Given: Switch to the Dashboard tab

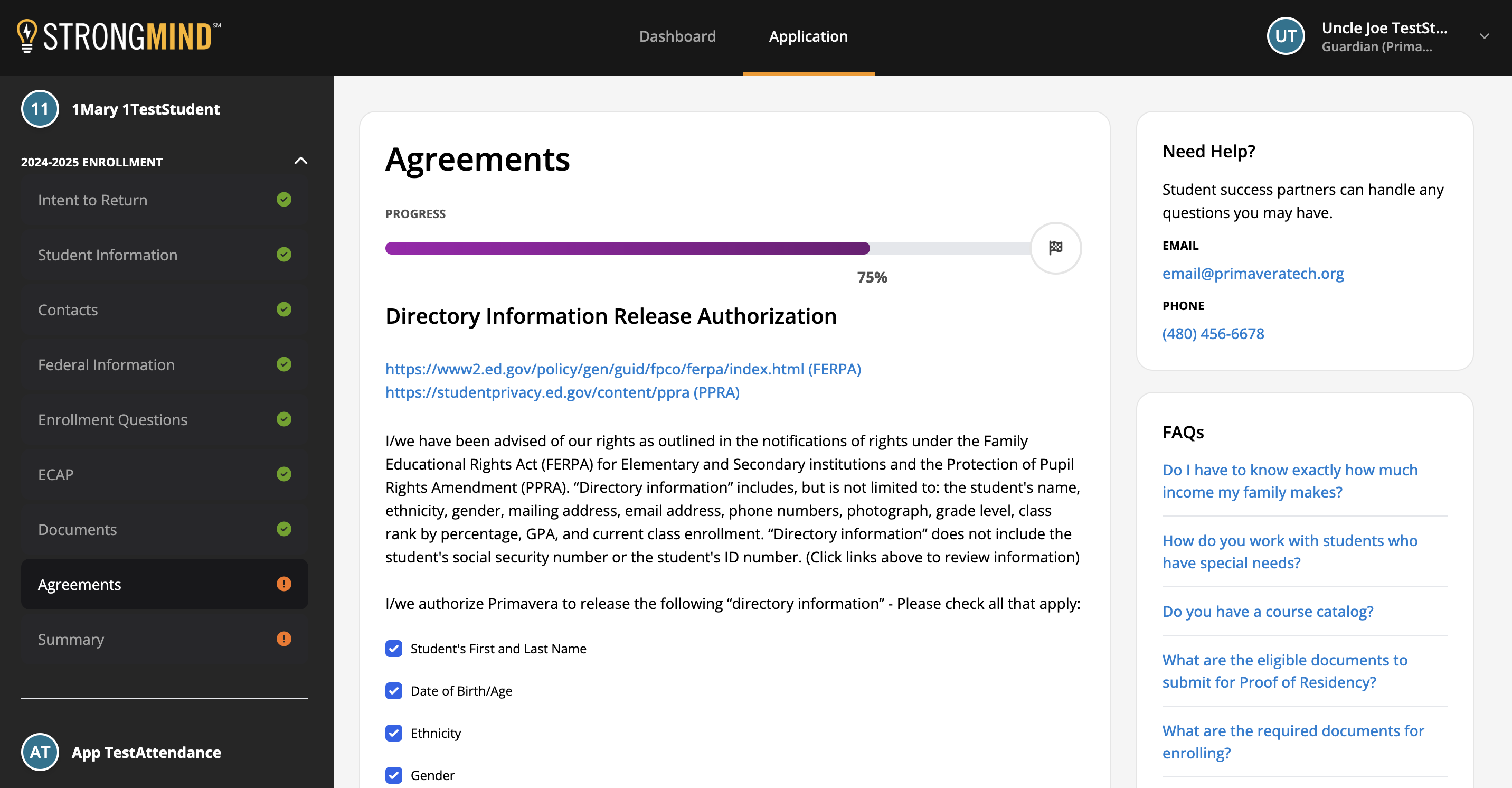Looking at the screenshot, I should (677, 36).
